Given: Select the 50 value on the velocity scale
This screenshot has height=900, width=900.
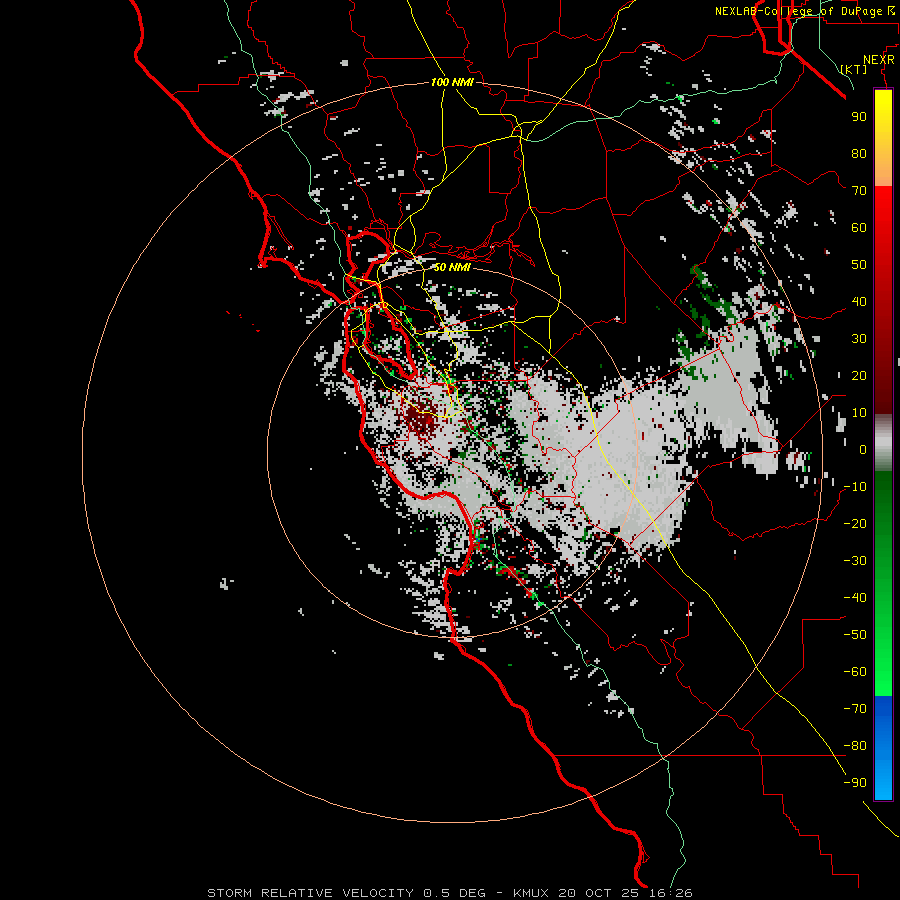Looking at the screenshot, I should pyautogui.click(x=859, y=265).
